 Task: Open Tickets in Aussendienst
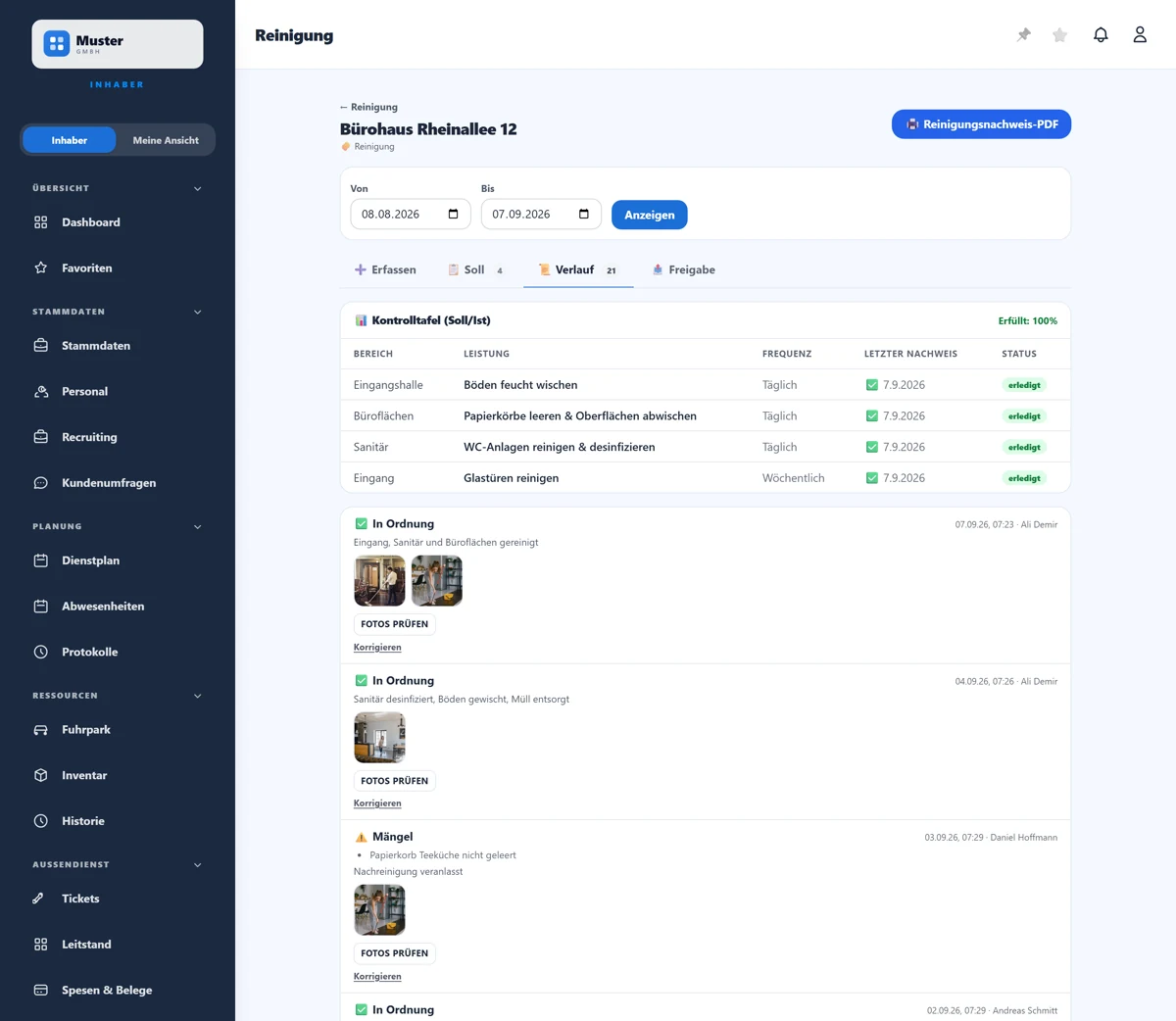pos(118,899)
